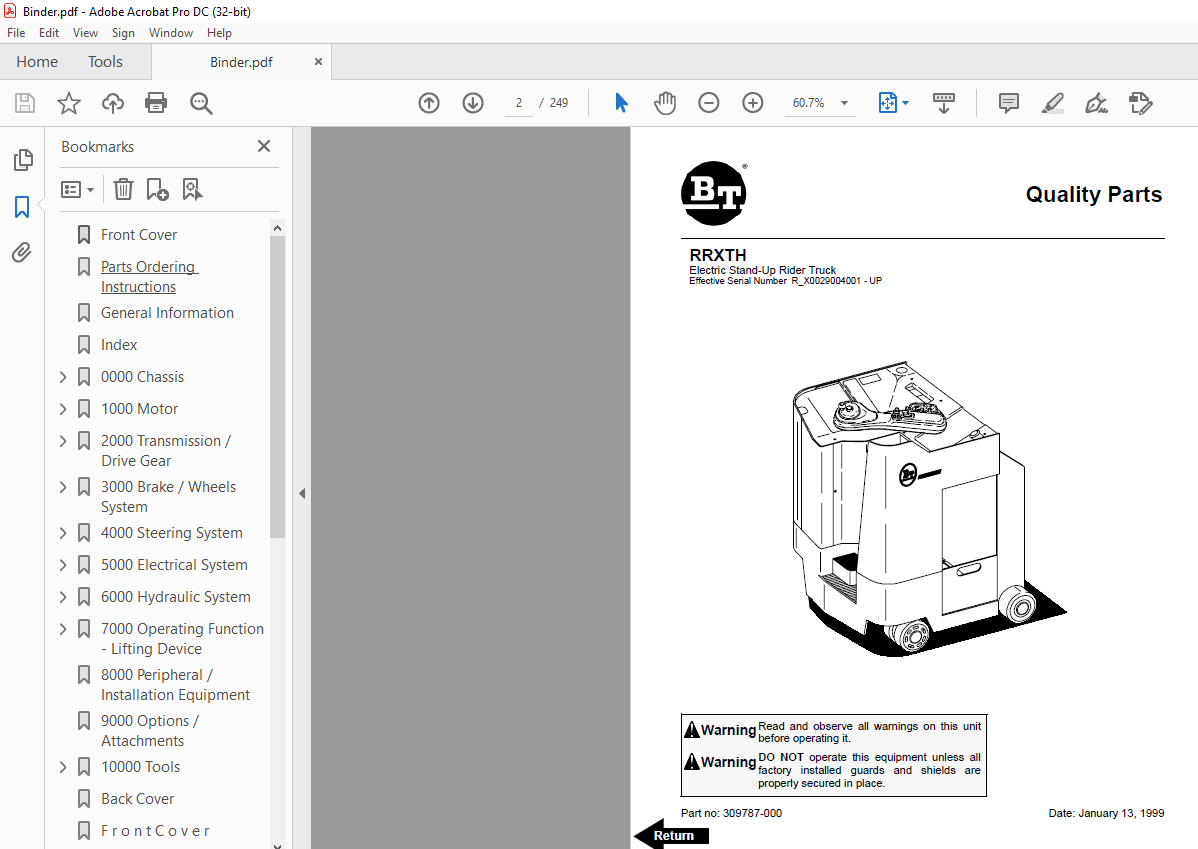Upload file to cloud icon
Image resolution: width=1198 pixels, height=849 pixels.
pos(113,103)
